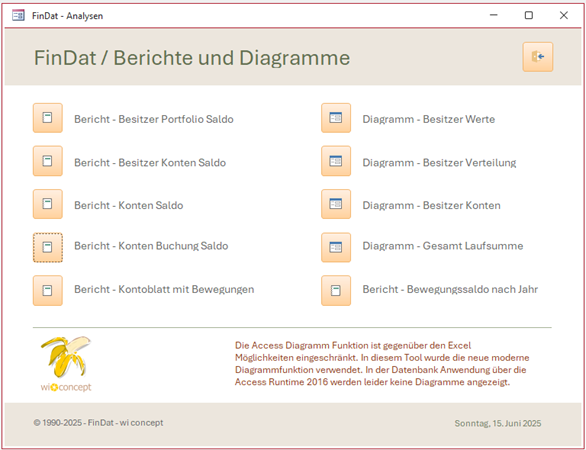This screenshot has height=450, width=586.
Task: Click icon button beside Bericht - Konten Saldo
Action: pyautogui.click(x=48, y=204)
